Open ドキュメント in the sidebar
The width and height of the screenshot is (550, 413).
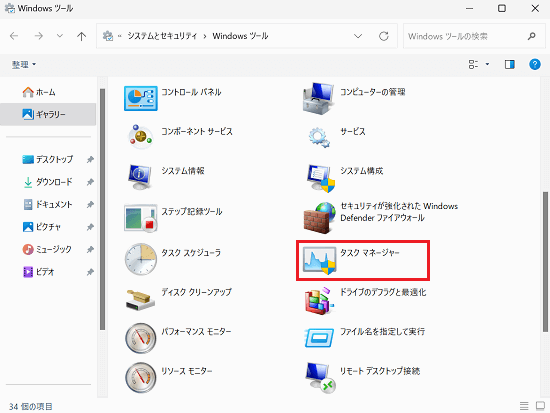click(x=48, y=204)
